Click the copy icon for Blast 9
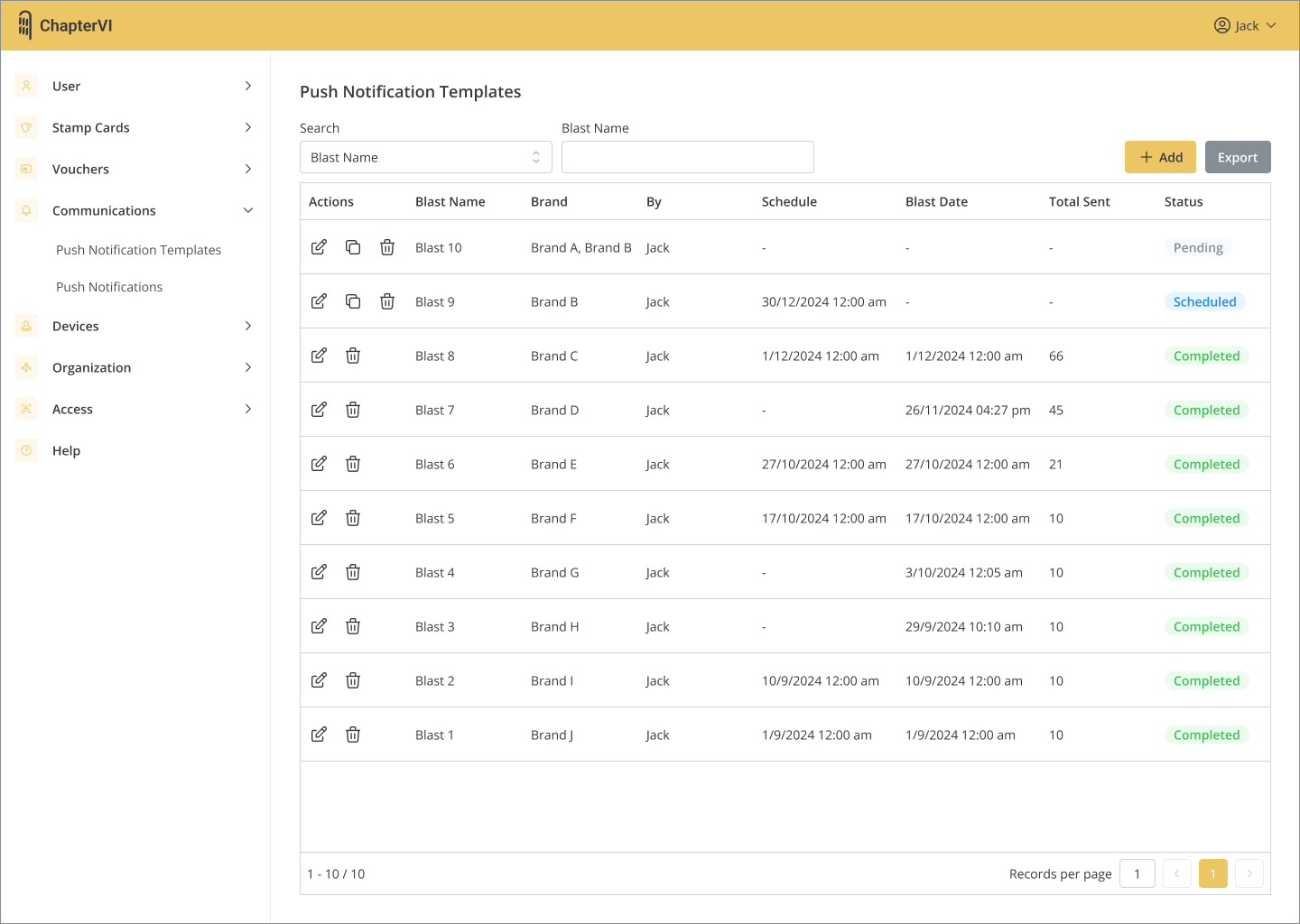The height and width of the screenshot is (924, 1300). (353, 301)
